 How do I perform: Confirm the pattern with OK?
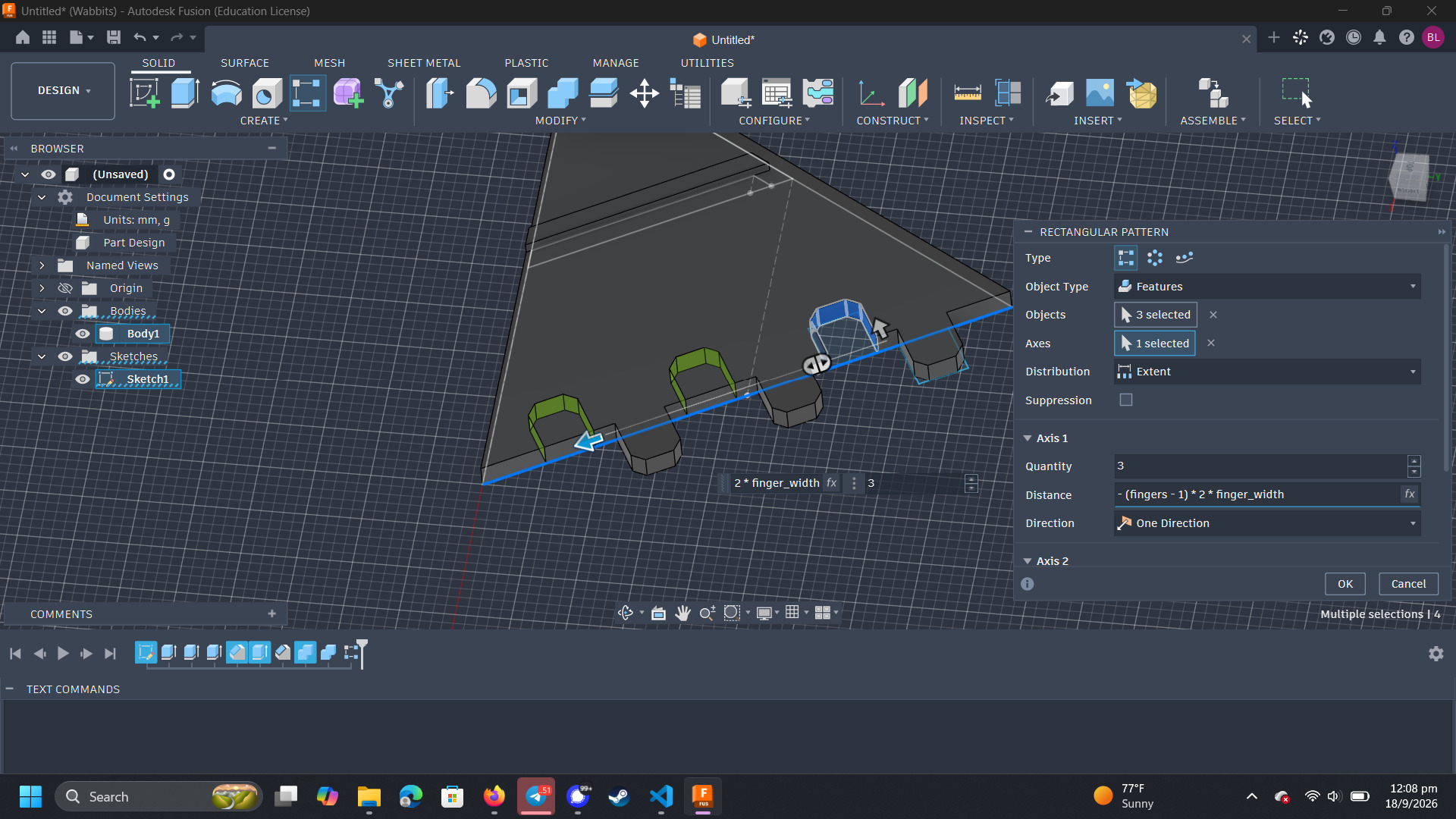click(1345, 584)
